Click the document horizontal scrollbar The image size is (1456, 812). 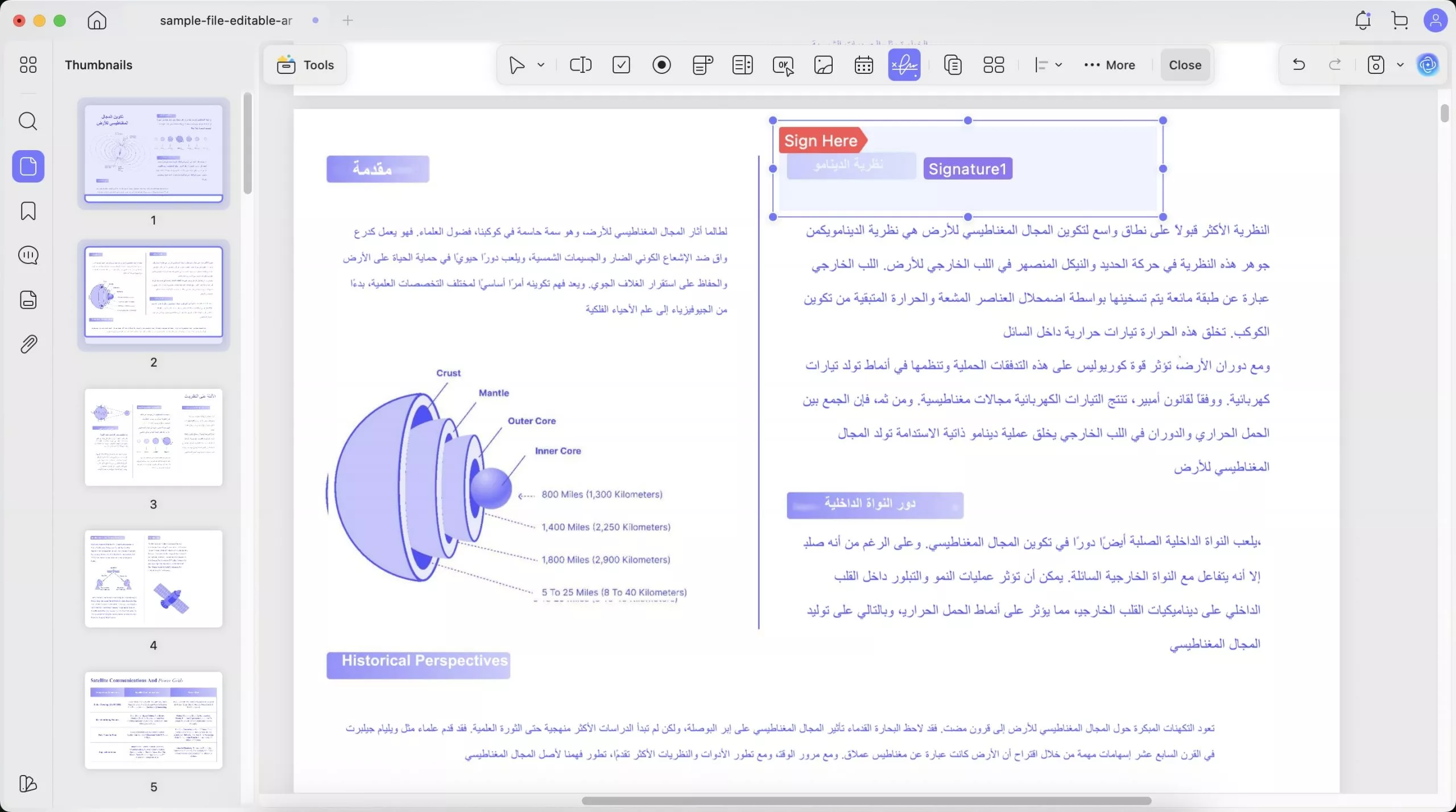(x=866, y=801)
